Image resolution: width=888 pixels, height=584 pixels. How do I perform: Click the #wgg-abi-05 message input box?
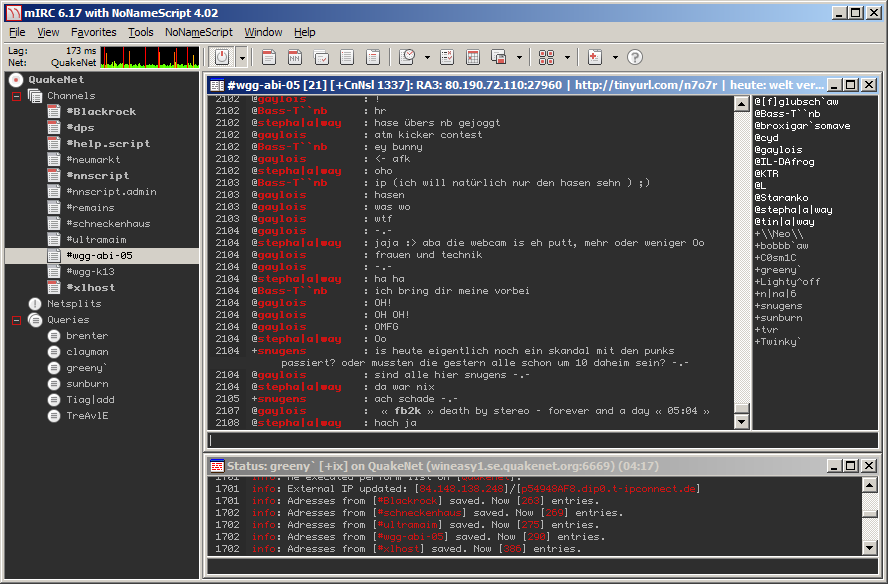(470, 439)
